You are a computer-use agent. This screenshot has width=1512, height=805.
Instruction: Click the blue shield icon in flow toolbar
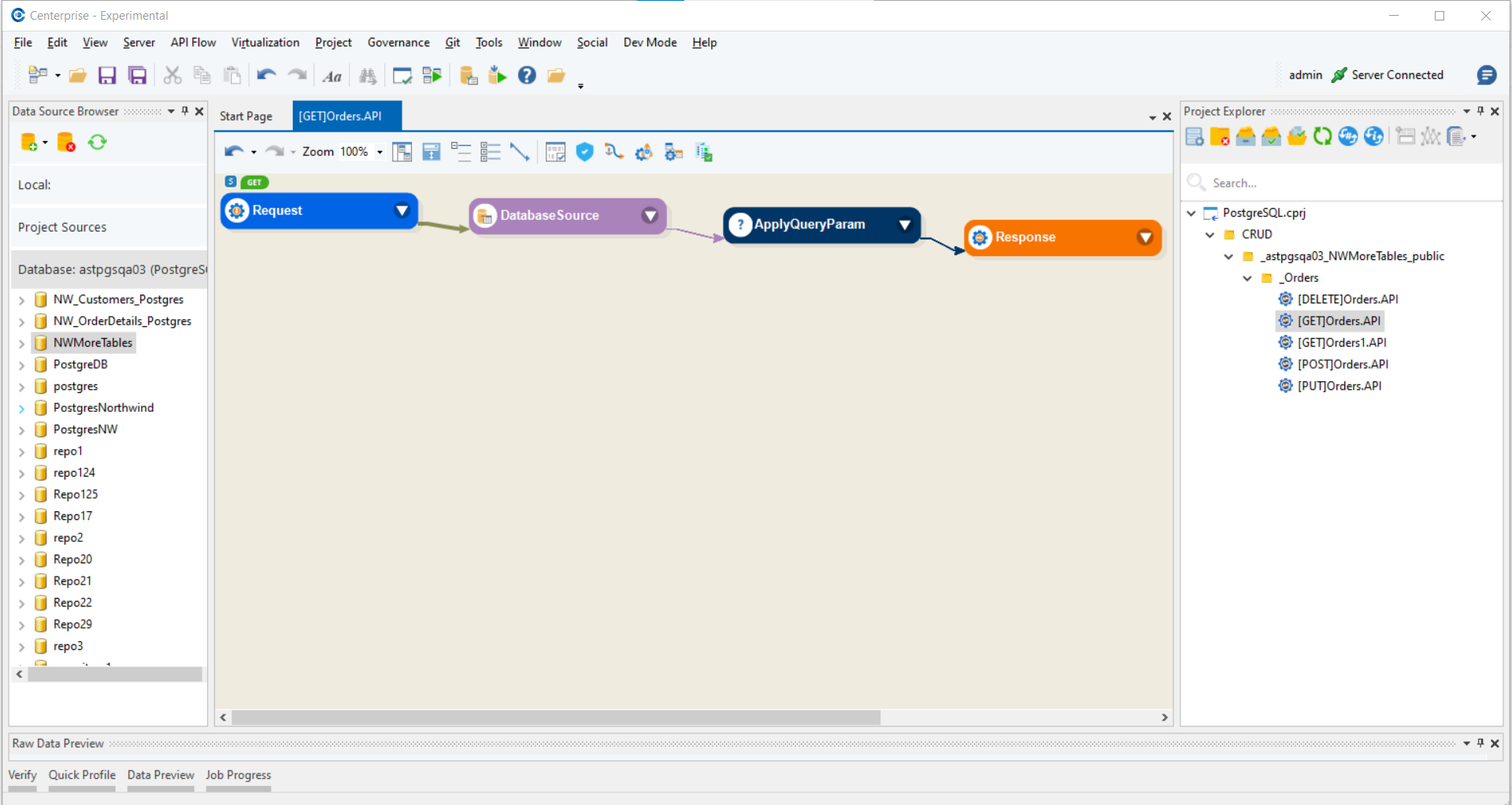[x=584, y=152]
